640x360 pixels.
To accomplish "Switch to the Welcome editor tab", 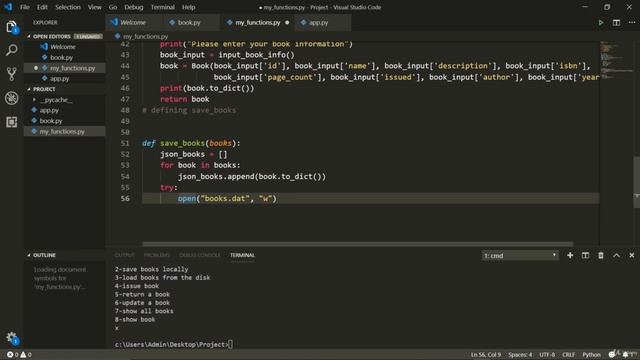I will [134, 22].
